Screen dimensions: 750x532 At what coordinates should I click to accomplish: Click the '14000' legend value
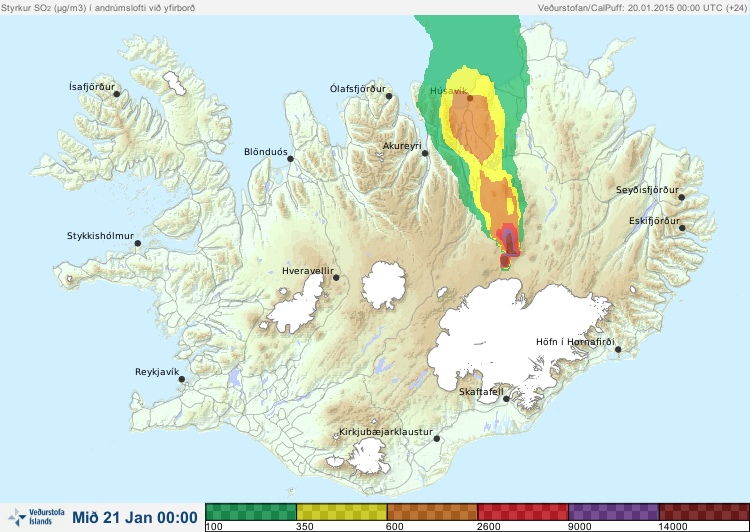coord(673,527)
